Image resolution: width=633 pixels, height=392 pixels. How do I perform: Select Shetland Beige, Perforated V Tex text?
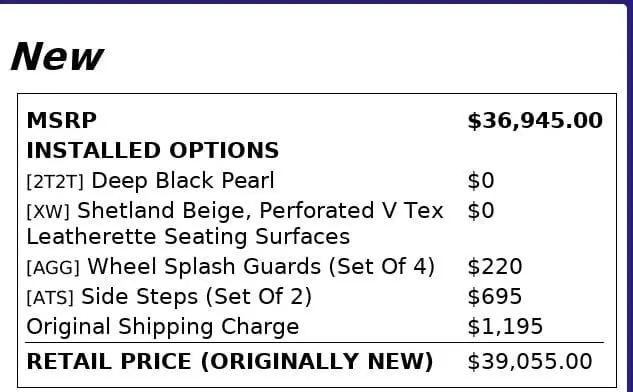(260, 211)
